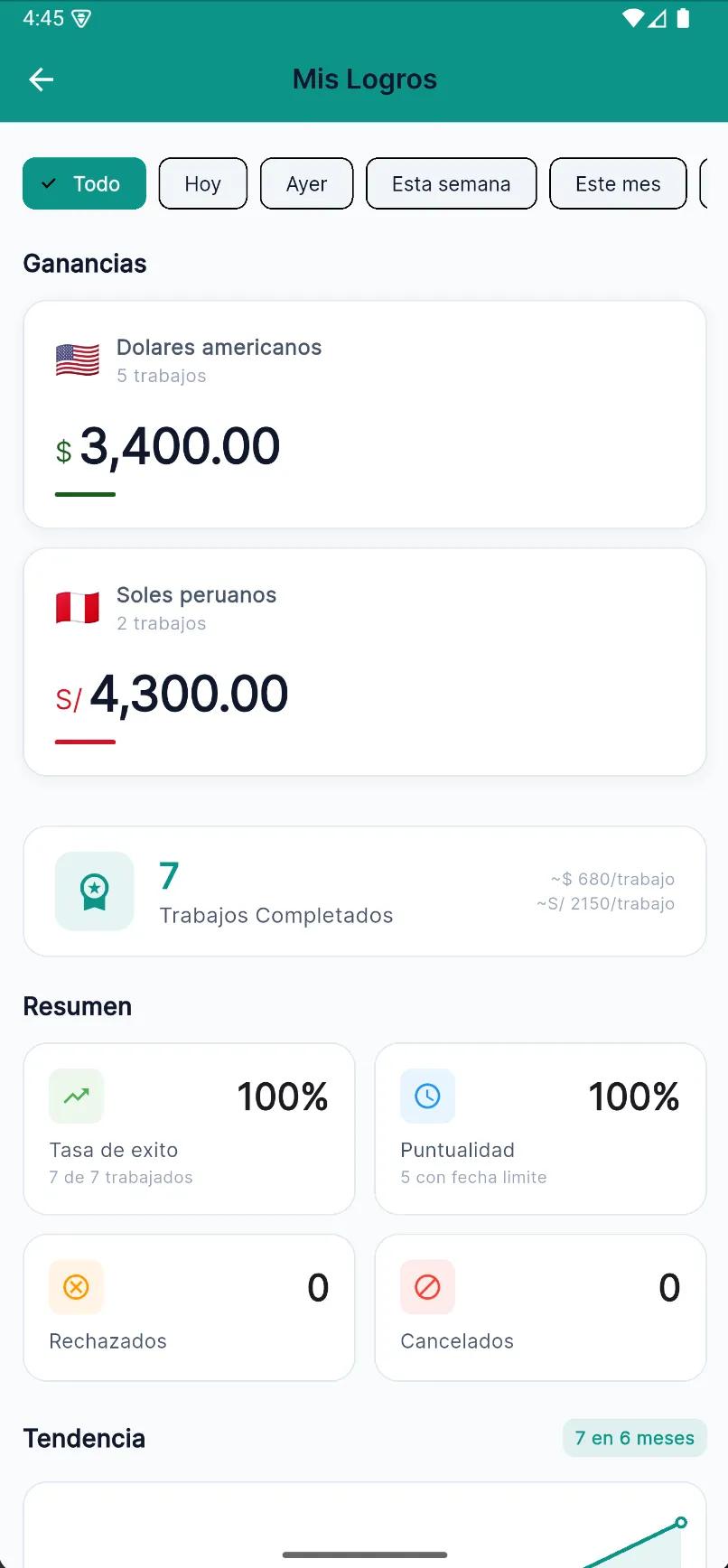Tap the Peru flag icon on Soles peruanos card

pos(77,607)
